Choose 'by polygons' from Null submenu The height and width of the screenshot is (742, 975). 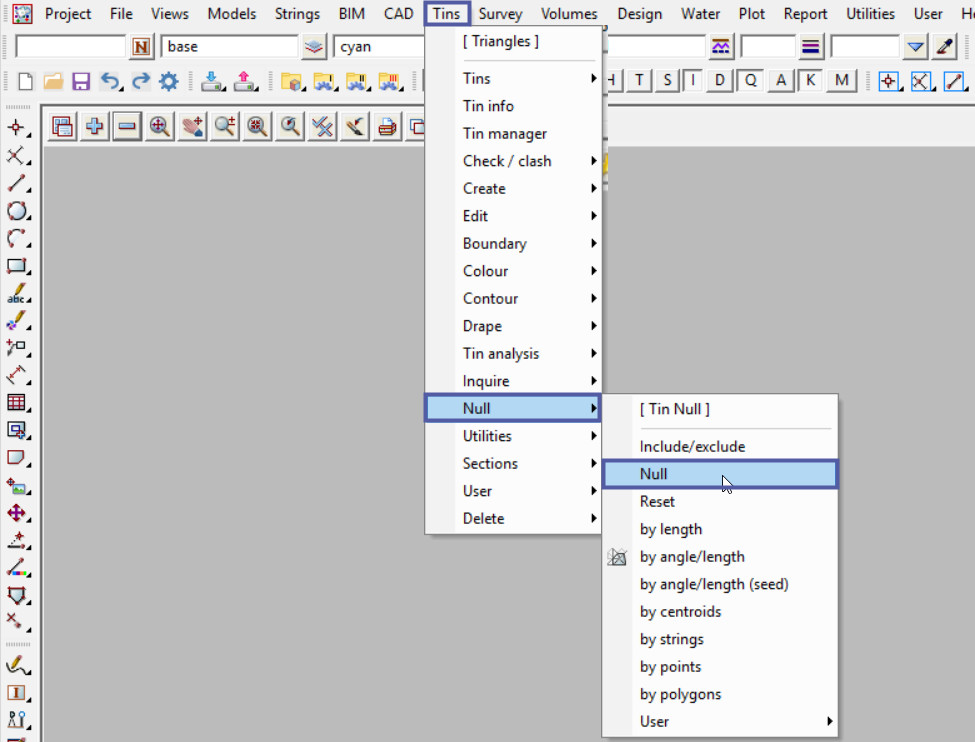[680, 694]
